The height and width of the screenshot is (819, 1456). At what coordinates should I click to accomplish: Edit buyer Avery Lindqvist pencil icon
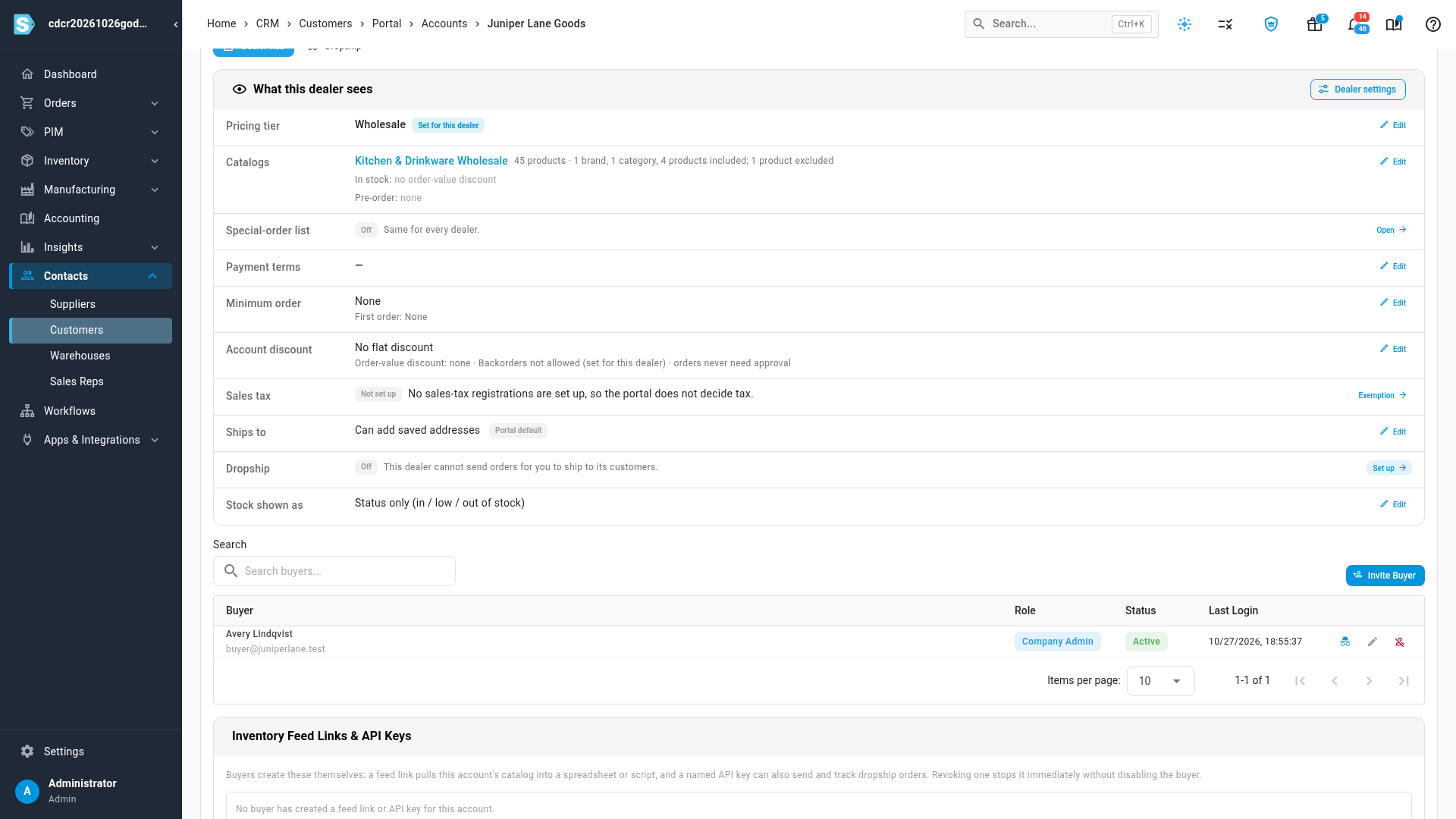tap(1373, 642)
